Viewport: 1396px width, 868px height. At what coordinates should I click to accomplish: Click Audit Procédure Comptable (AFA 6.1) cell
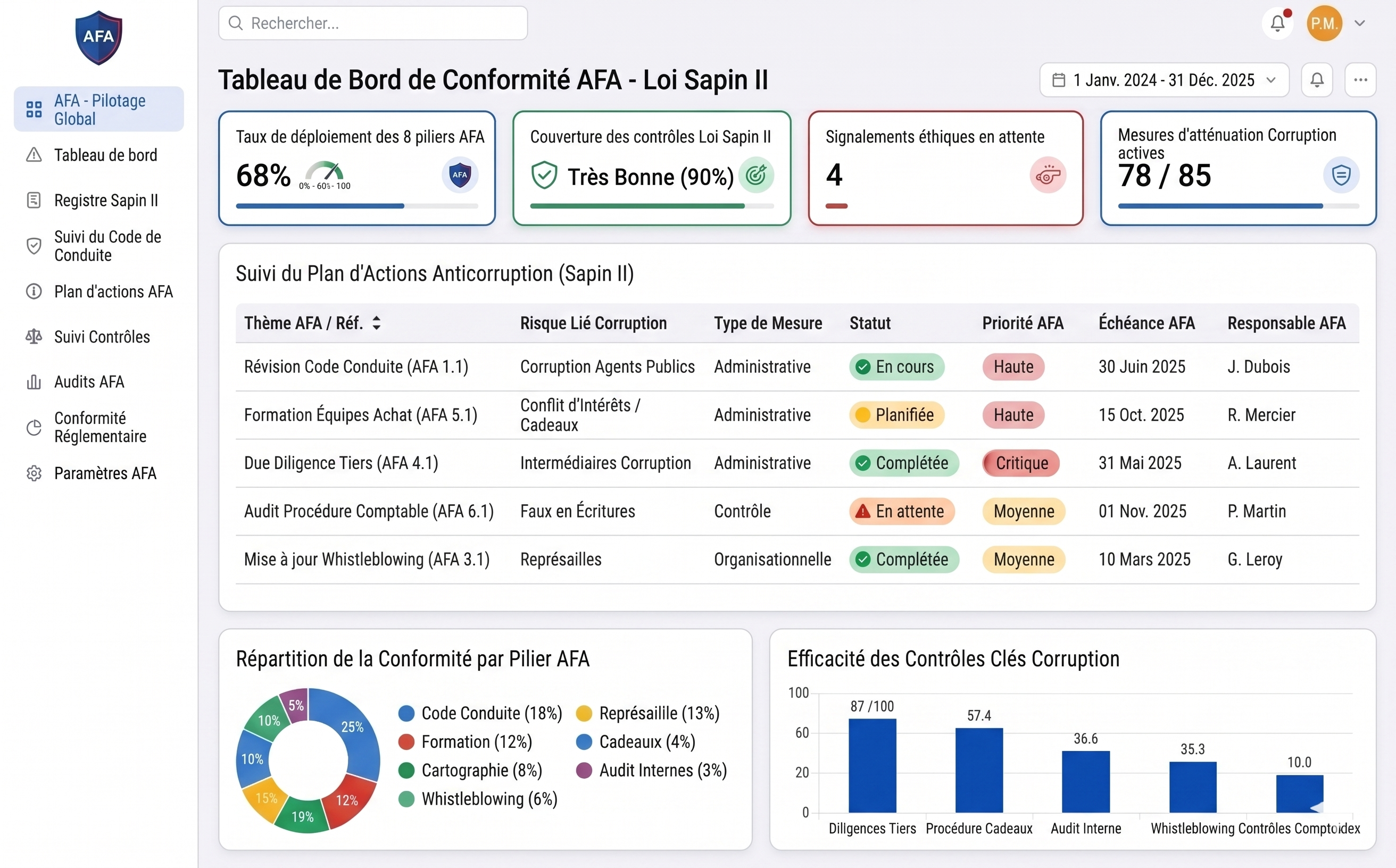point(369,511)
